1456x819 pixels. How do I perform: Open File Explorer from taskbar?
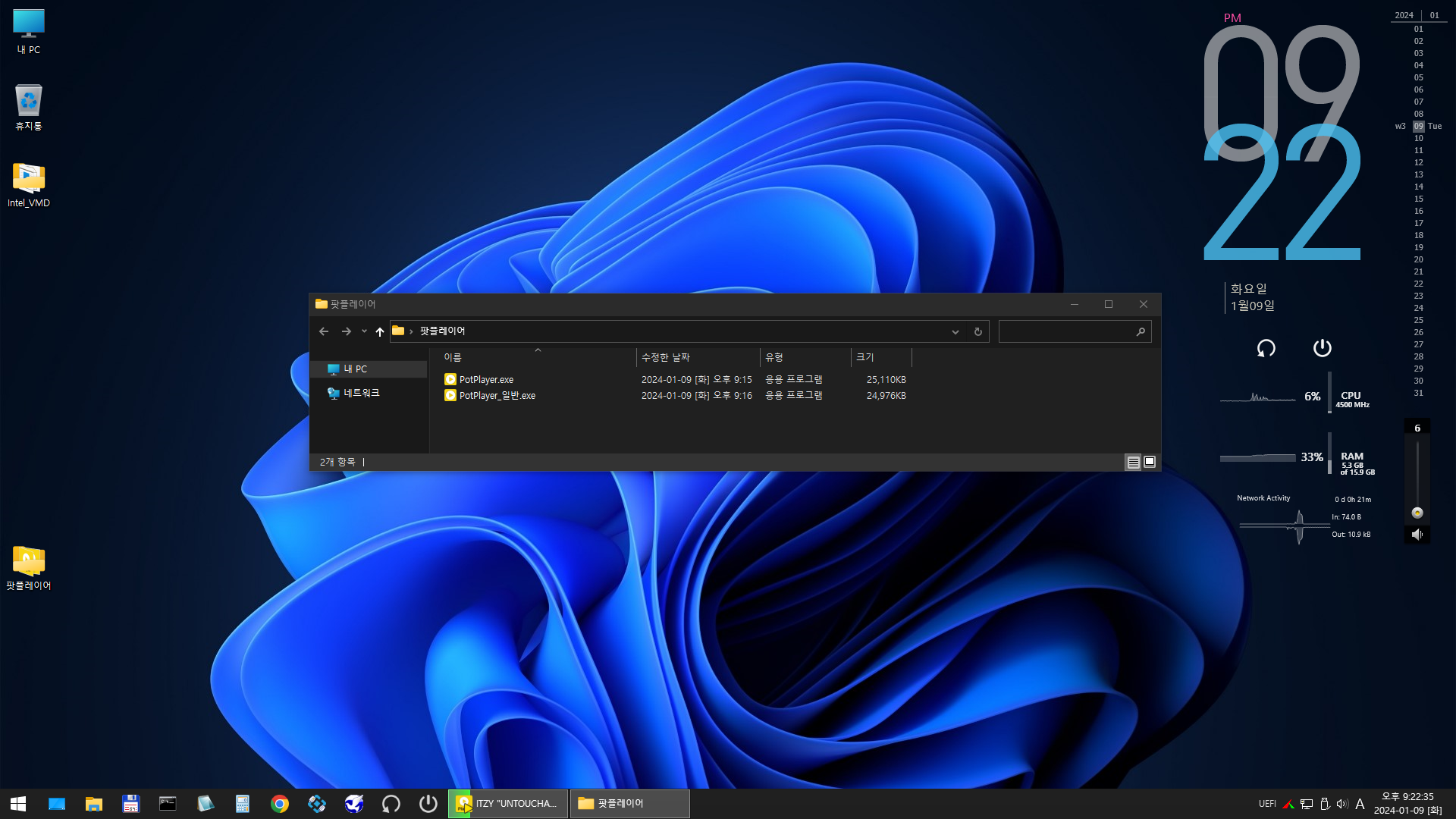[94, 804]
